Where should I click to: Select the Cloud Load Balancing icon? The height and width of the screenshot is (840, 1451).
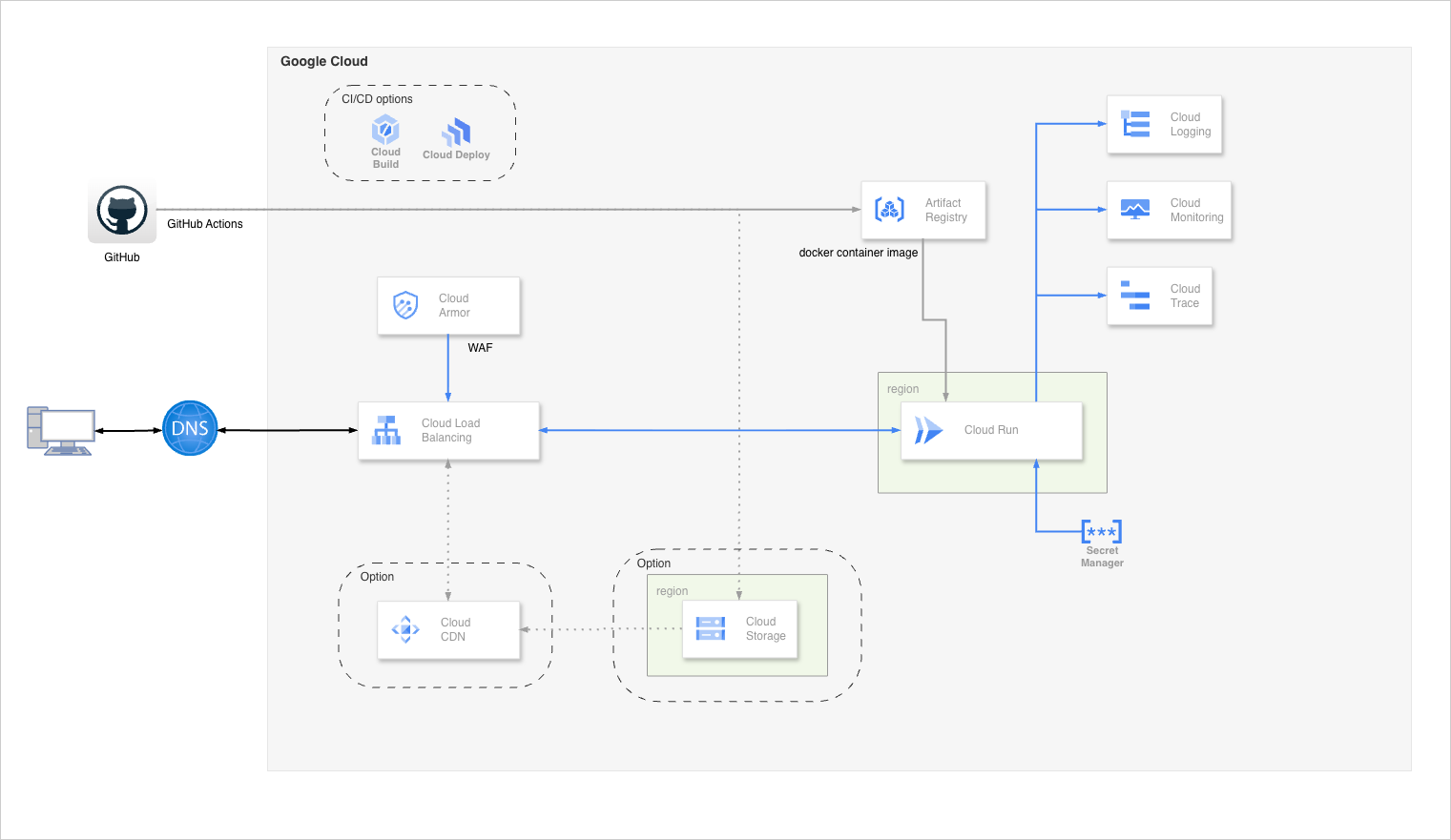coord(386,430)
